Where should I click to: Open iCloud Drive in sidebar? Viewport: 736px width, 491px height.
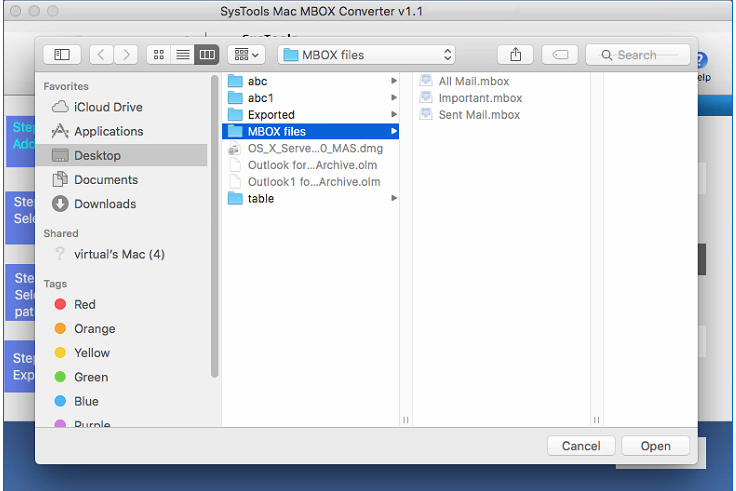(x=108, y=107)
